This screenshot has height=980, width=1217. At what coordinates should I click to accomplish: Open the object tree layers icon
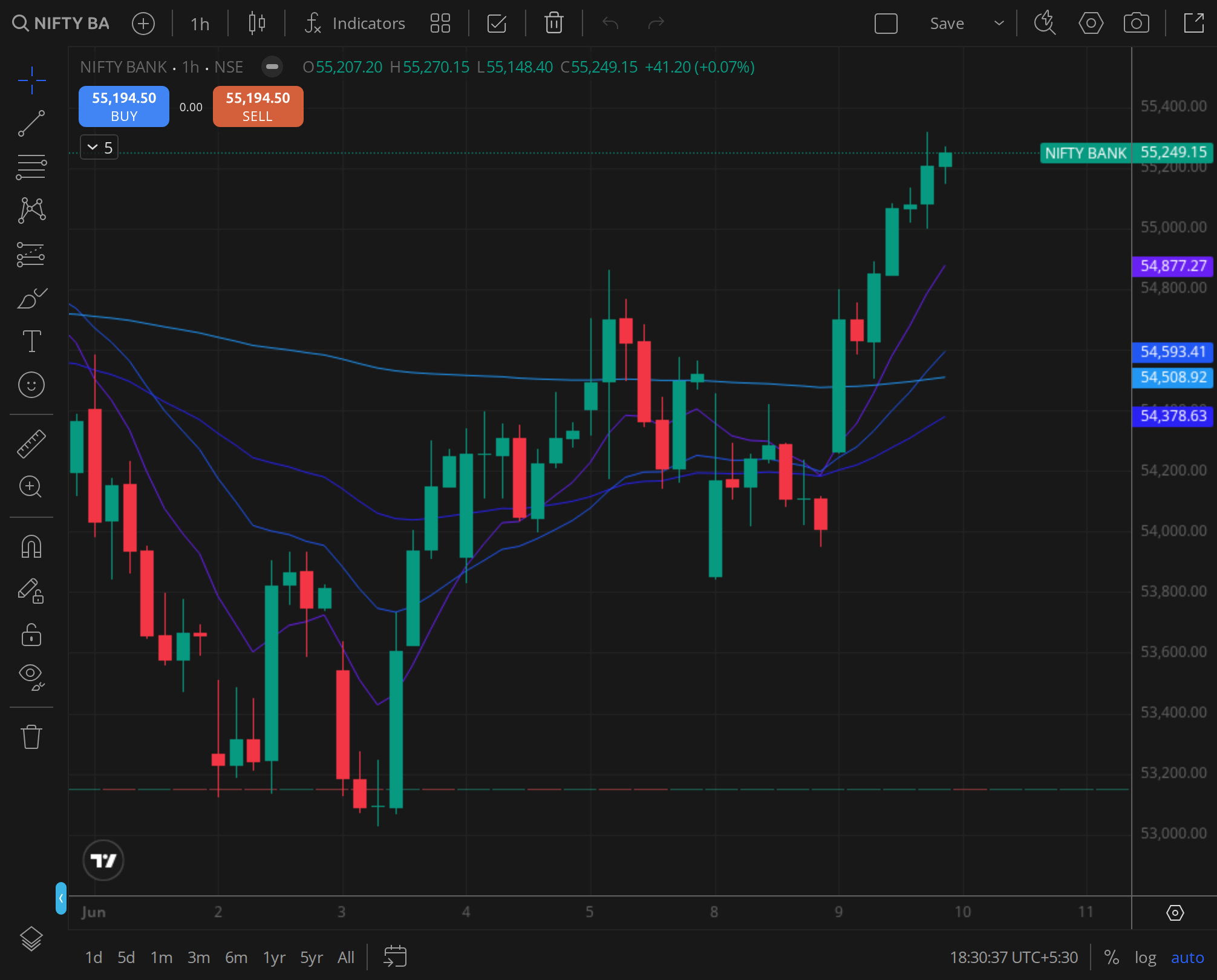pyautogui.click(x=31, y=939)
